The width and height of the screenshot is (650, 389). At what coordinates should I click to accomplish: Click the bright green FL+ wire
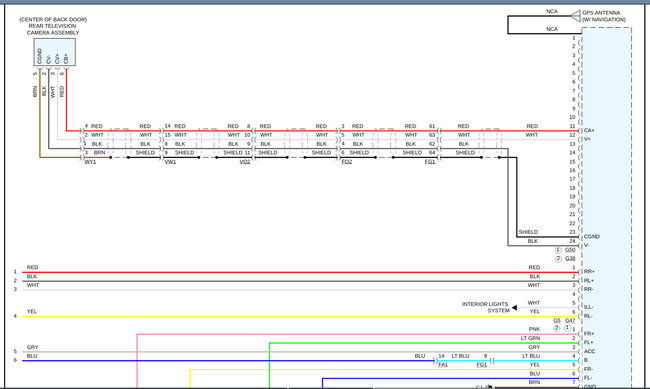[423, 343]
